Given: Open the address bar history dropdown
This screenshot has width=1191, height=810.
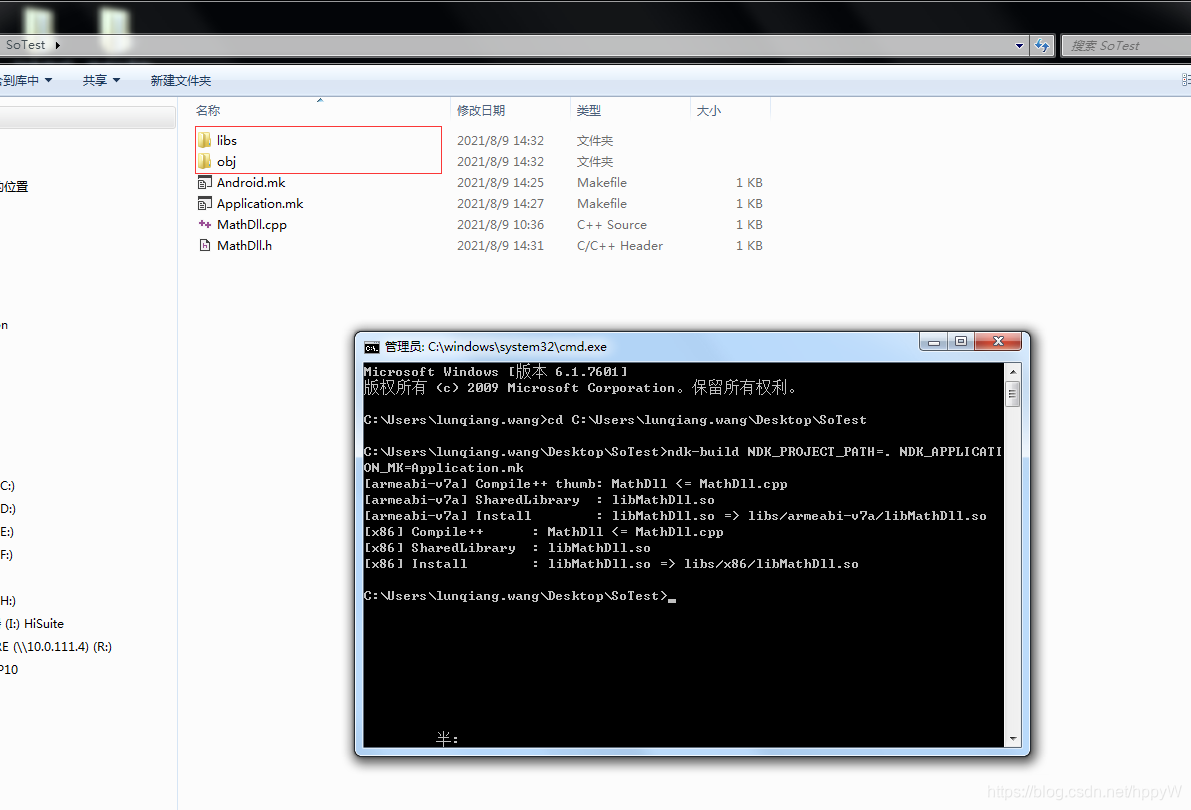Looking at the screenshot, I should tap(1019, 46).
